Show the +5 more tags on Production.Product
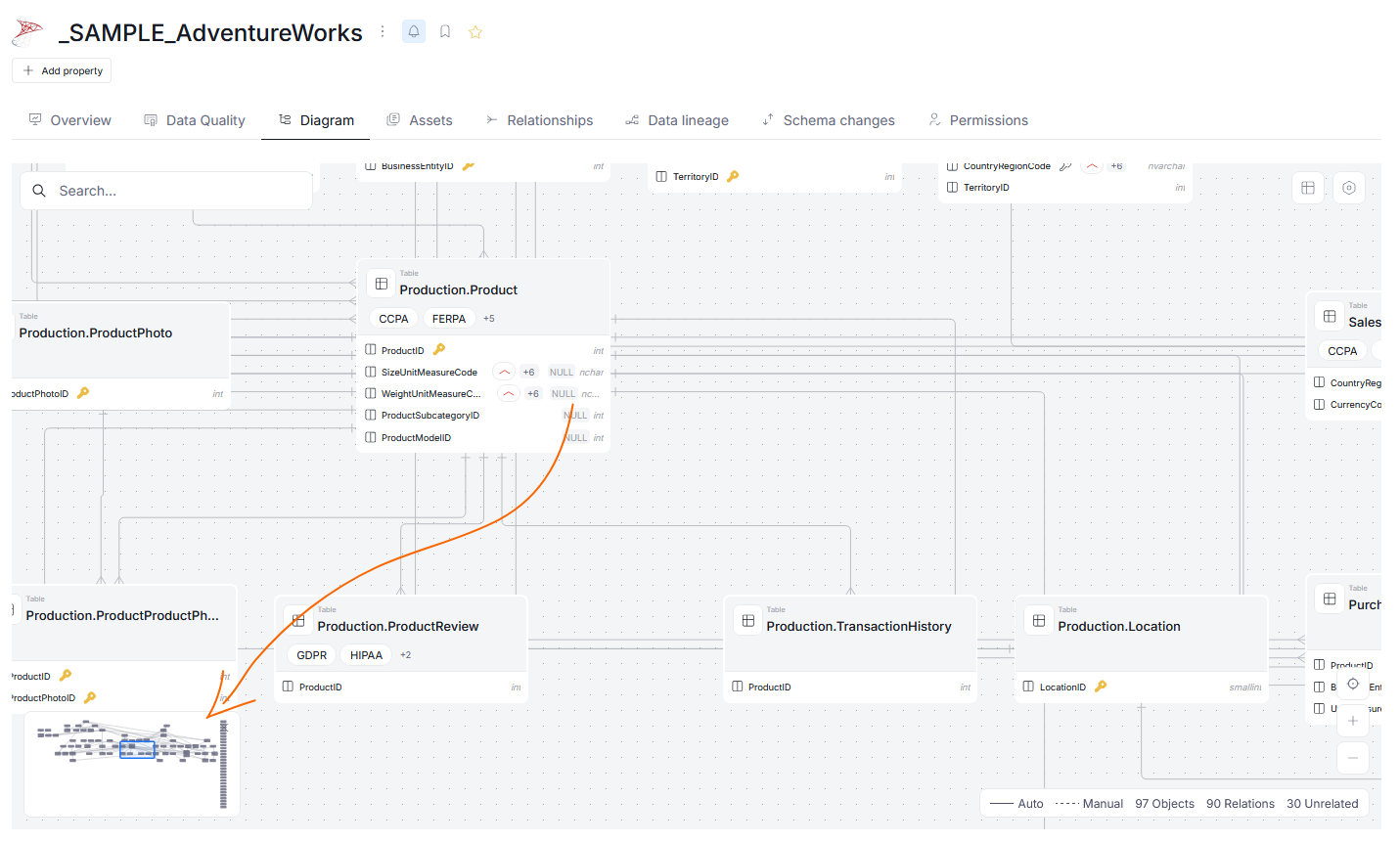 tap(489, 319)
